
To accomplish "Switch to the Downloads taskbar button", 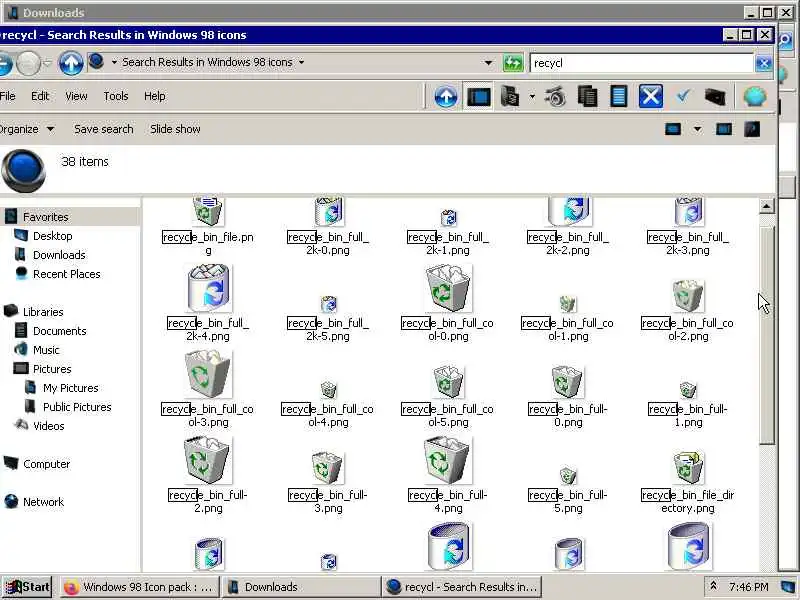I will click(x=301, y=587).
